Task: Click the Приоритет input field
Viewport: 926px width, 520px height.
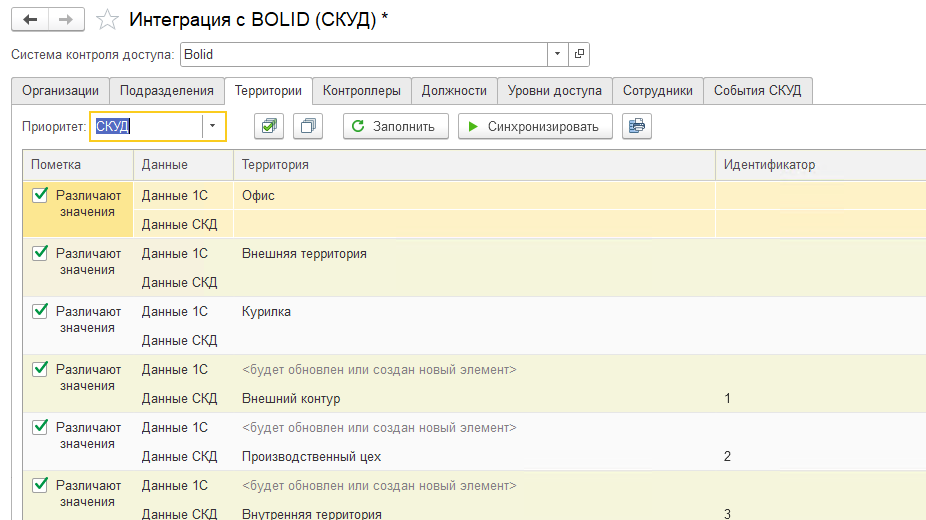Action: 146,126
